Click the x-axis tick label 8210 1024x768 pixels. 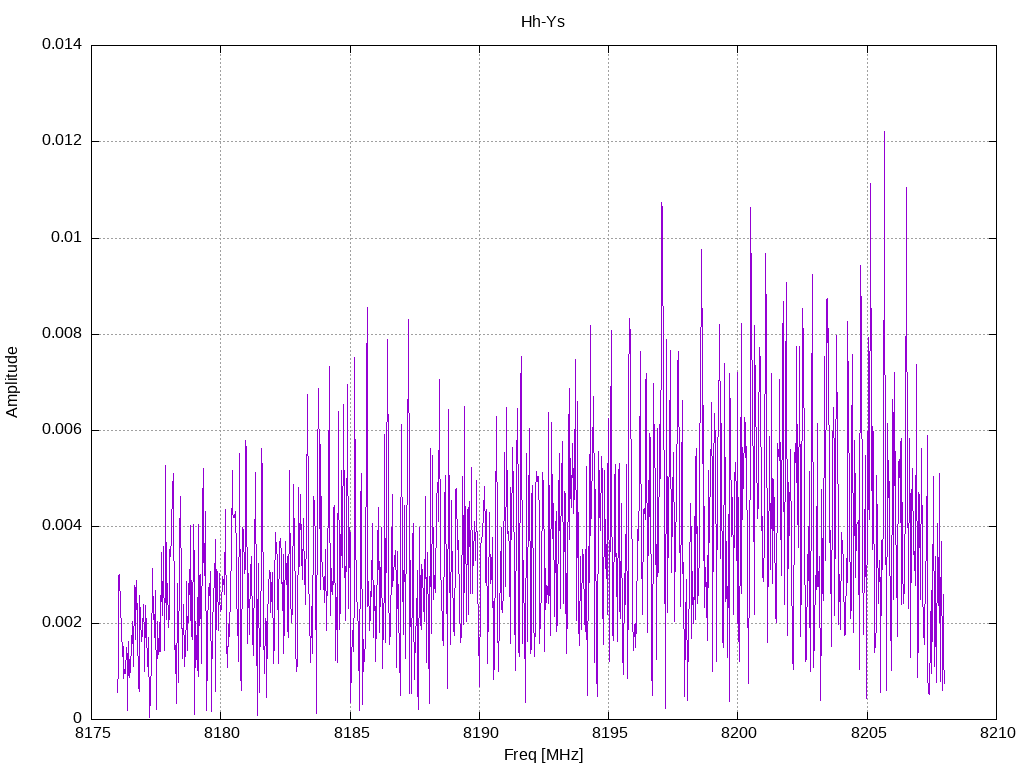[x=997, y=733]
